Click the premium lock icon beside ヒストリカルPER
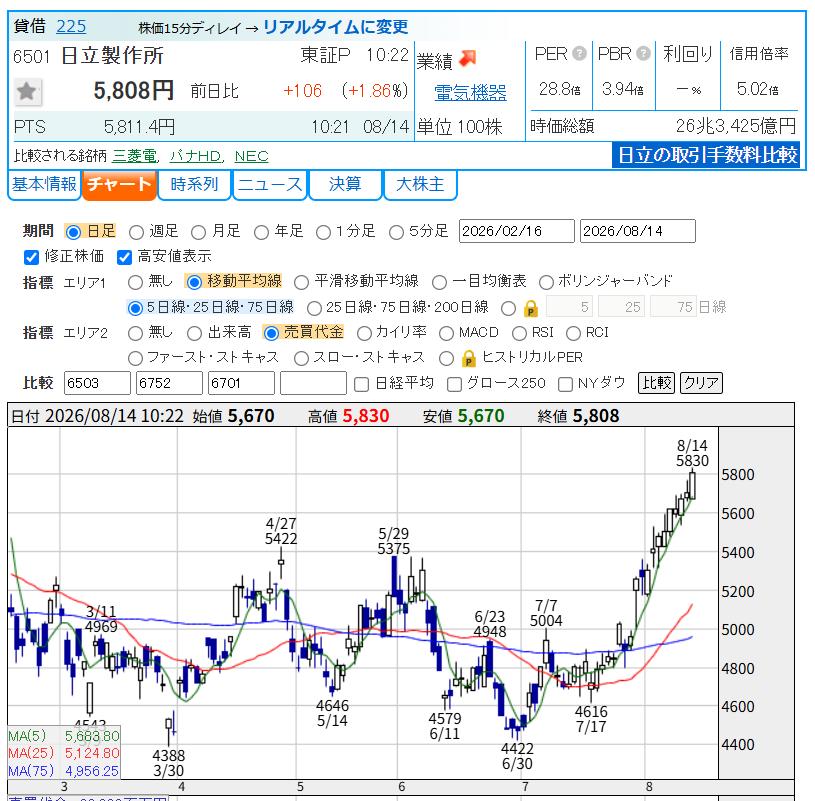Image resolution: width=815 pixels, height=801 pixels. (468, 359)
